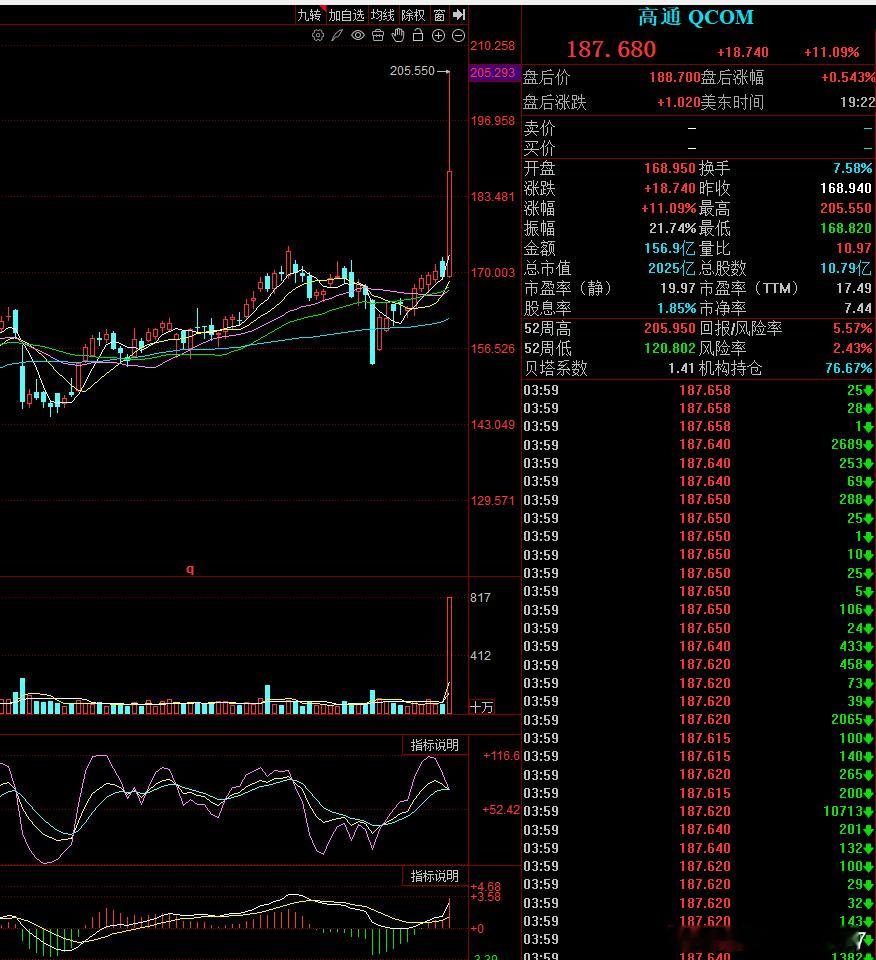Open chart settings gear icon
This screenshot has width=876, height=960.
318,36
